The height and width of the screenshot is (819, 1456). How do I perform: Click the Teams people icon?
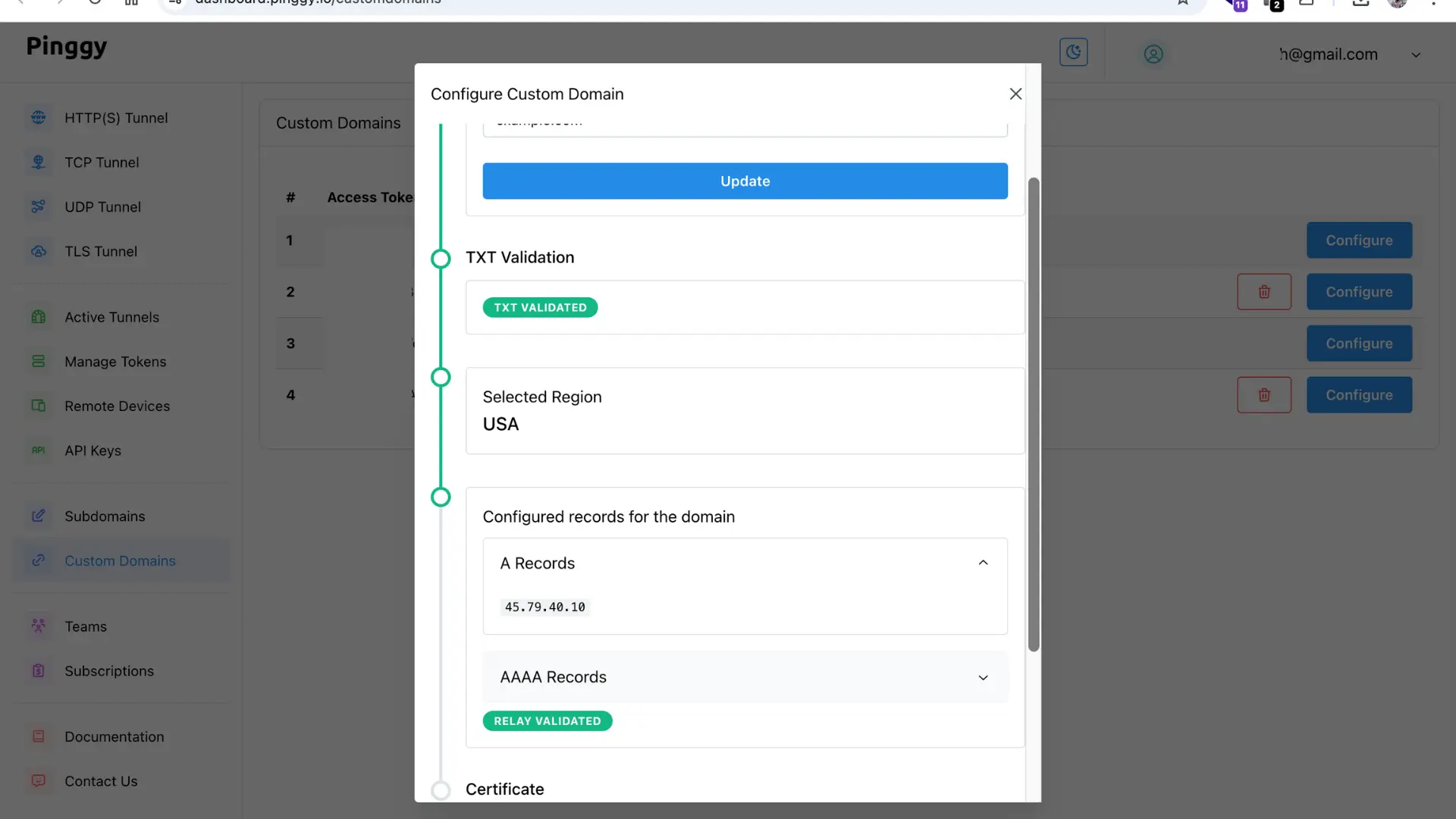pos(39,626)
